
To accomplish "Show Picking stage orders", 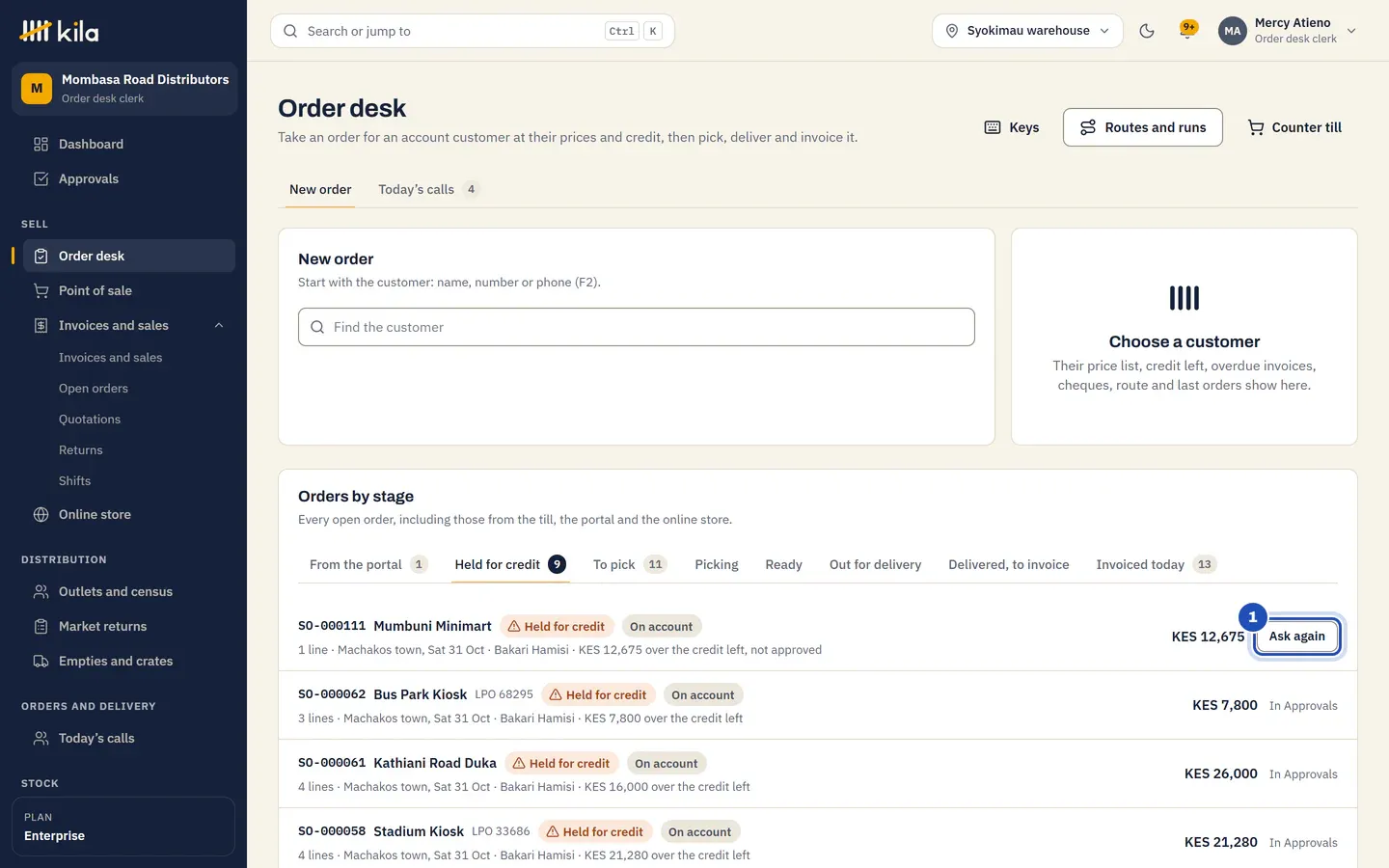I will coord(717,564).
